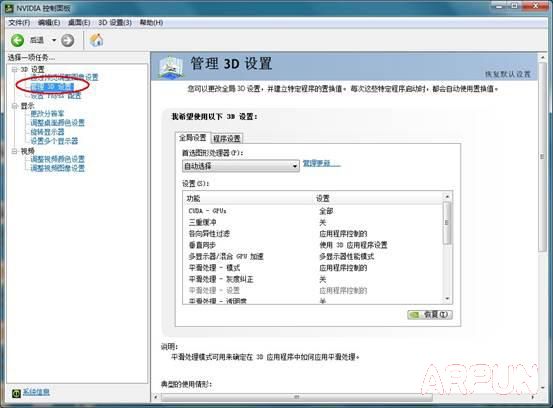Open the back history dropdown arrow
The image size is (553, 408).
(54, 40)
